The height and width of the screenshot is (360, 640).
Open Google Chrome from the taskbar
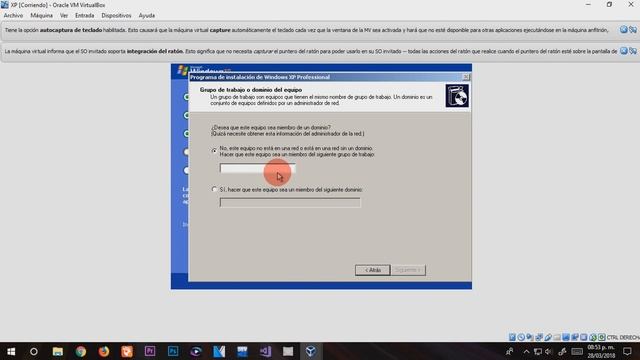81,351
